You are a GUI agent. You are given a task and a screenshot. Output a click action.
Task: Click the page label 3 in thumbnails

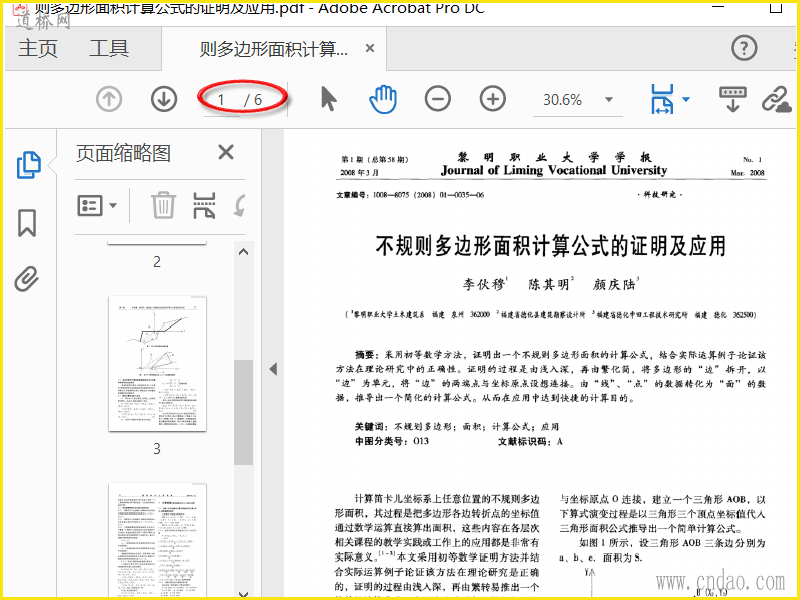click(157, 449)
